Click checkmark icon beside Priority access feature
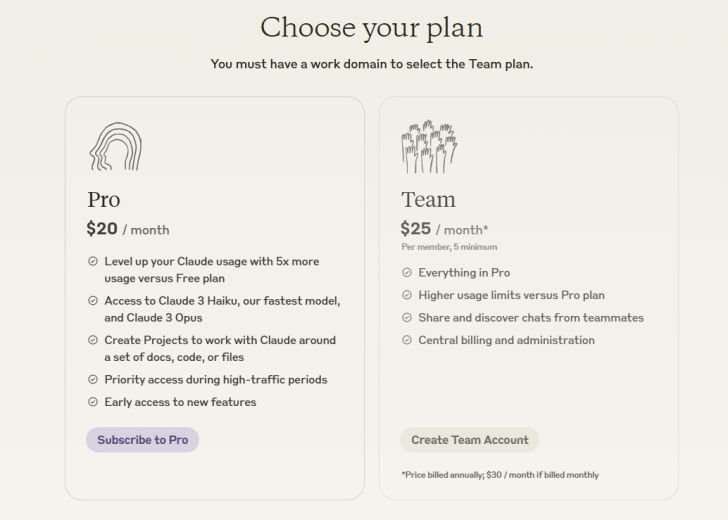Screen dimensions: 728x520 pos(93,380)
